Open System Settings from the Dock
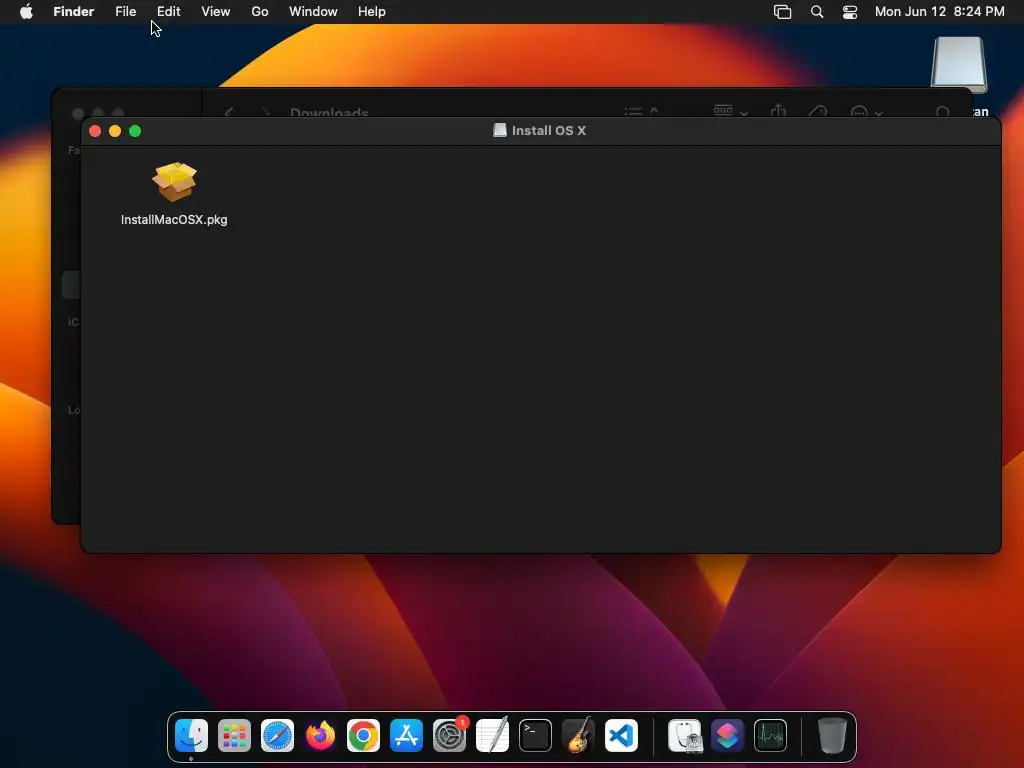This screenshot has height=768, width=1024. (x=449, y=735)
